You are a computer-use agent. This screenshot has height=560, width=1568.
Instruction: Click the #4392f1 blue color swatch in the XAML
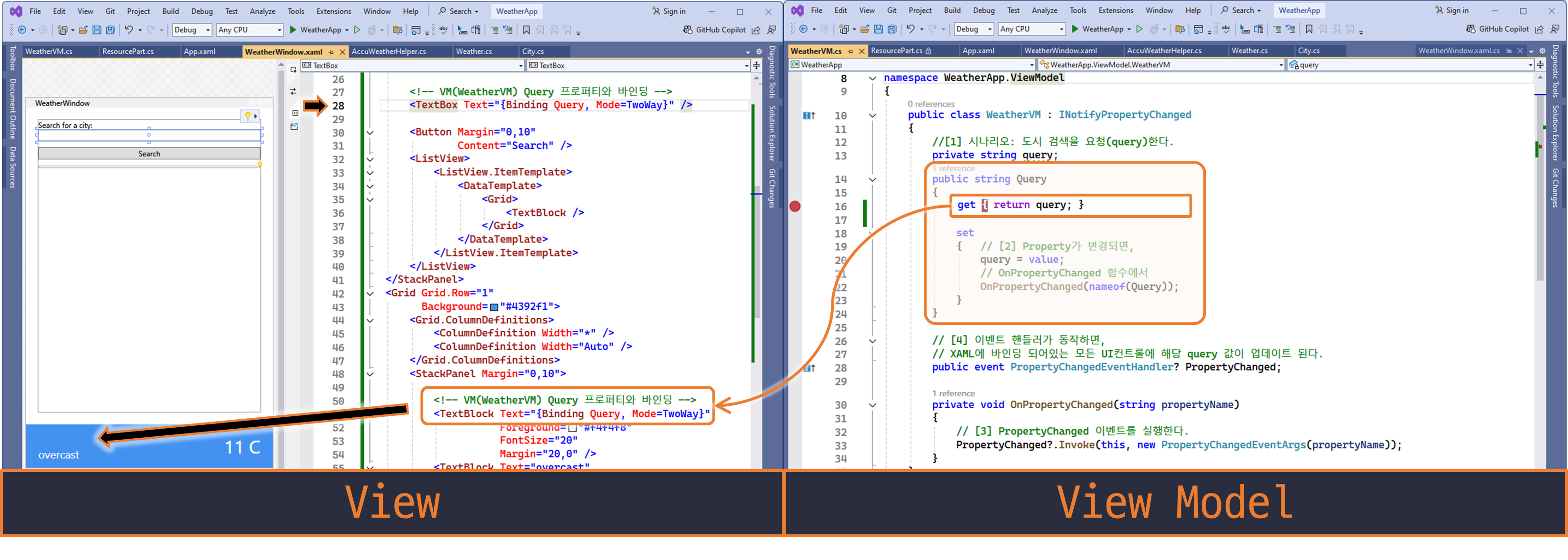click(494, 307)
